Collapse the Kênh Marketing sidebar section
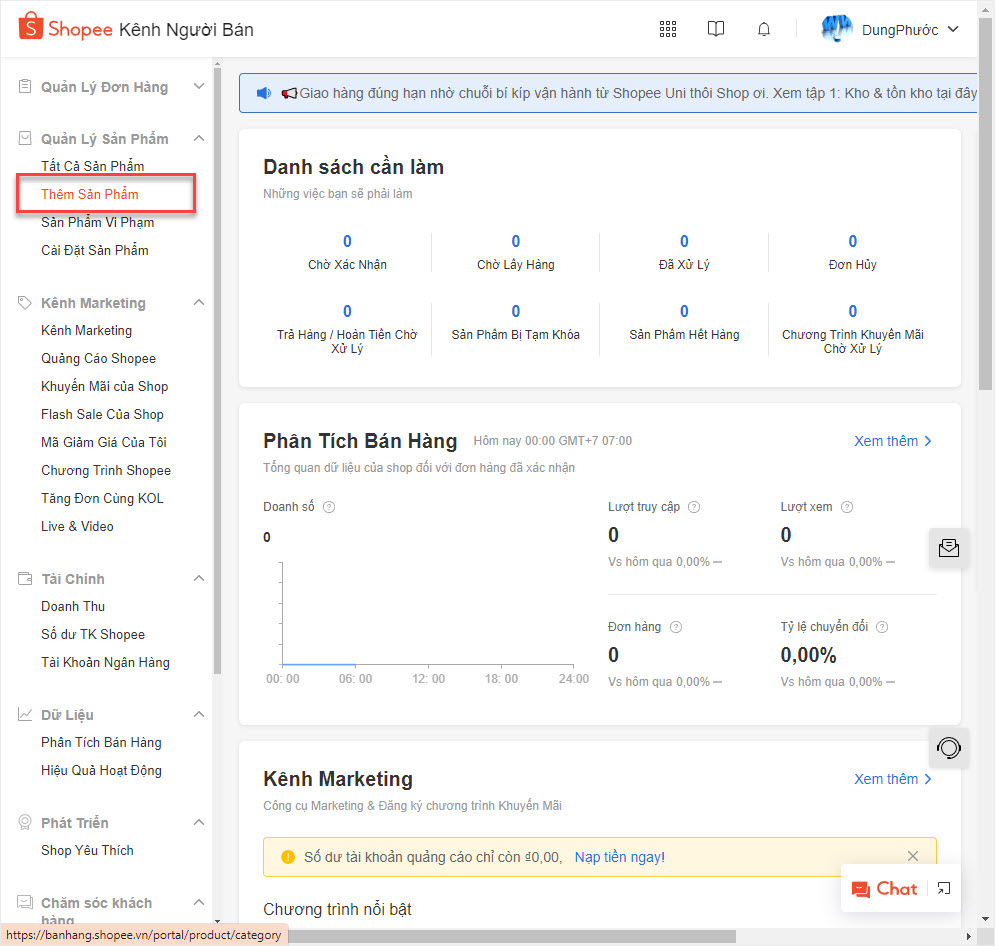The width and height of the screenshot is (995, 946). [198, 303]
